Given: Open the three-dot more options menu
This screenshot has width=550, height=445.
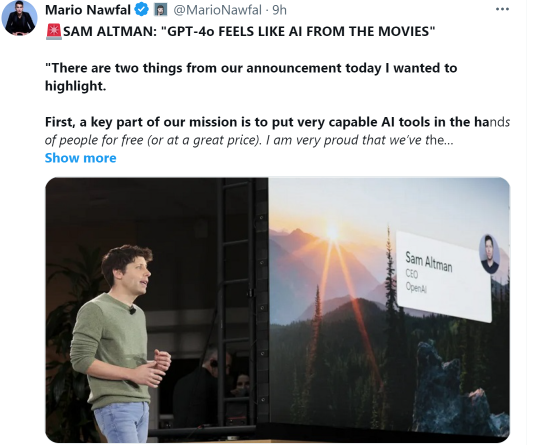Looking at the screenshot, I should 502,9.
